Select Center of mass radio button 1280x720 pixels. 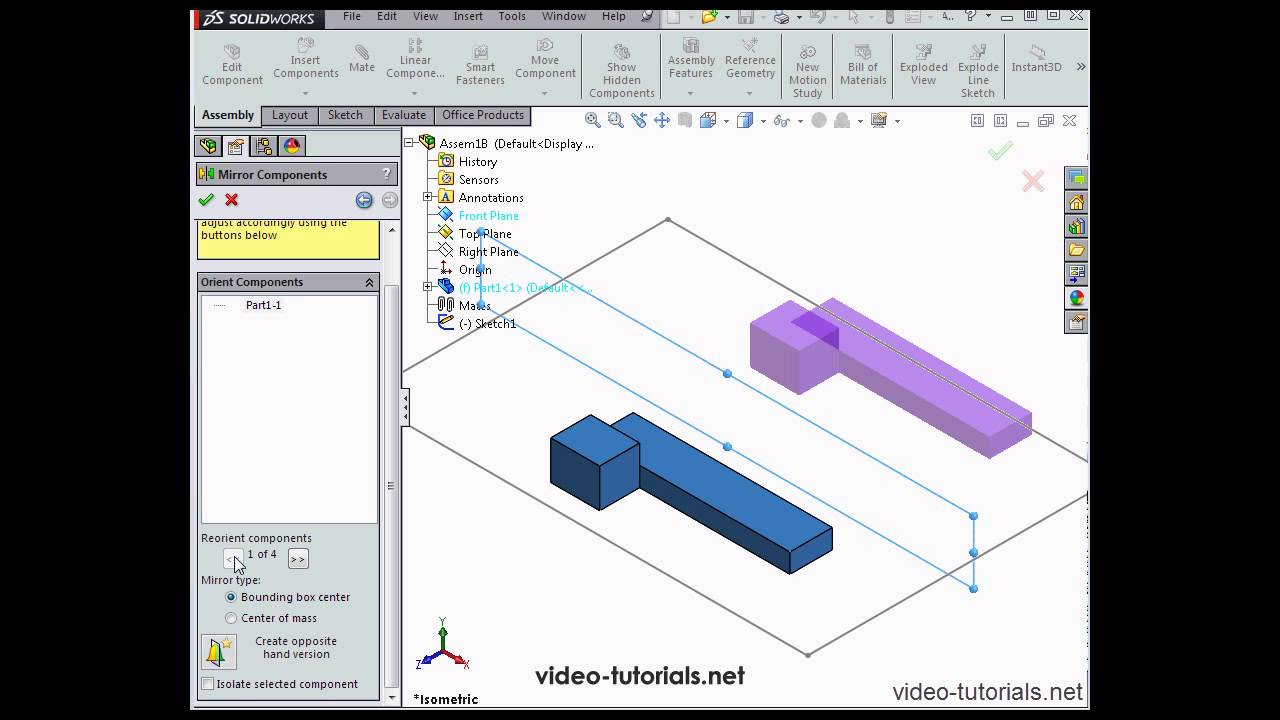point(231,618)
